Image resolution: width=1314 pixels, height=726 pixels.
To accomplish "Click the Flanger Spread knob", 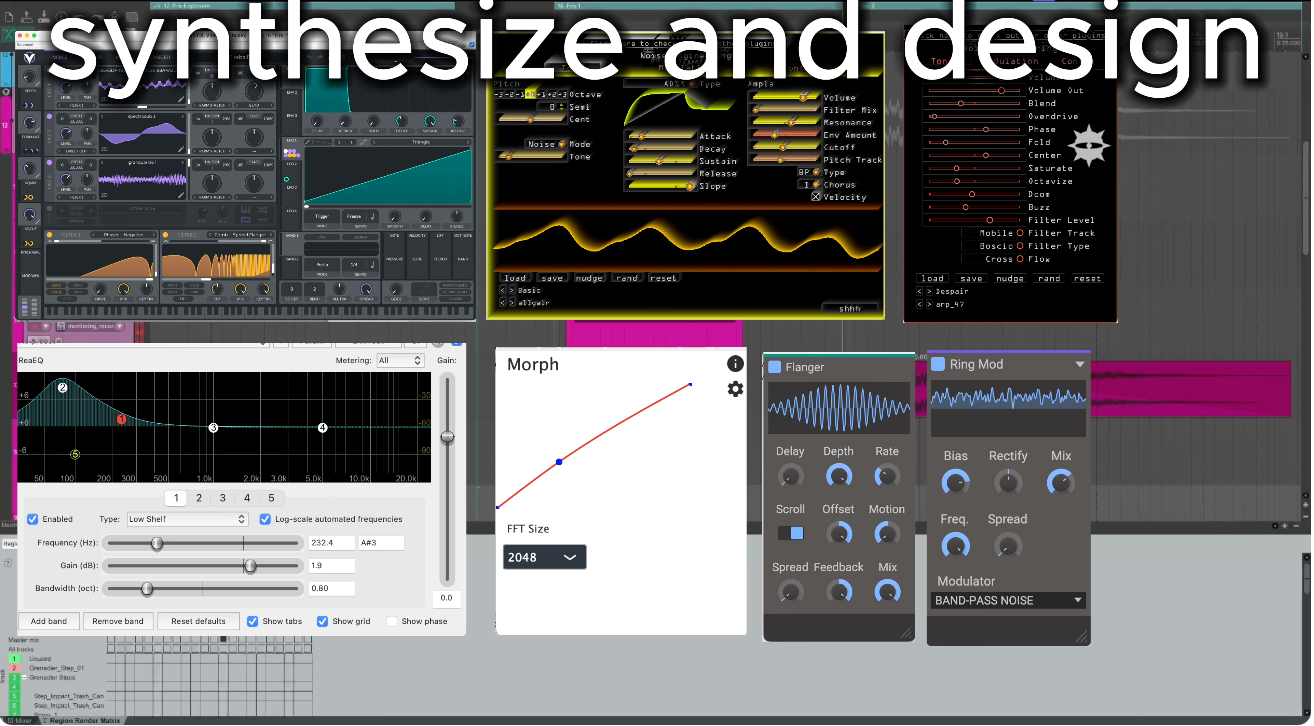I will point(790,592).
